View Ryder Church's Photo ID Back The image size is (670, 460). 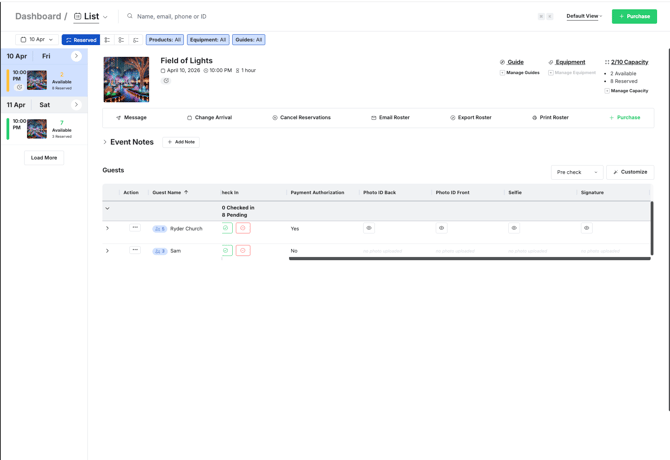[x=369, y=228]
